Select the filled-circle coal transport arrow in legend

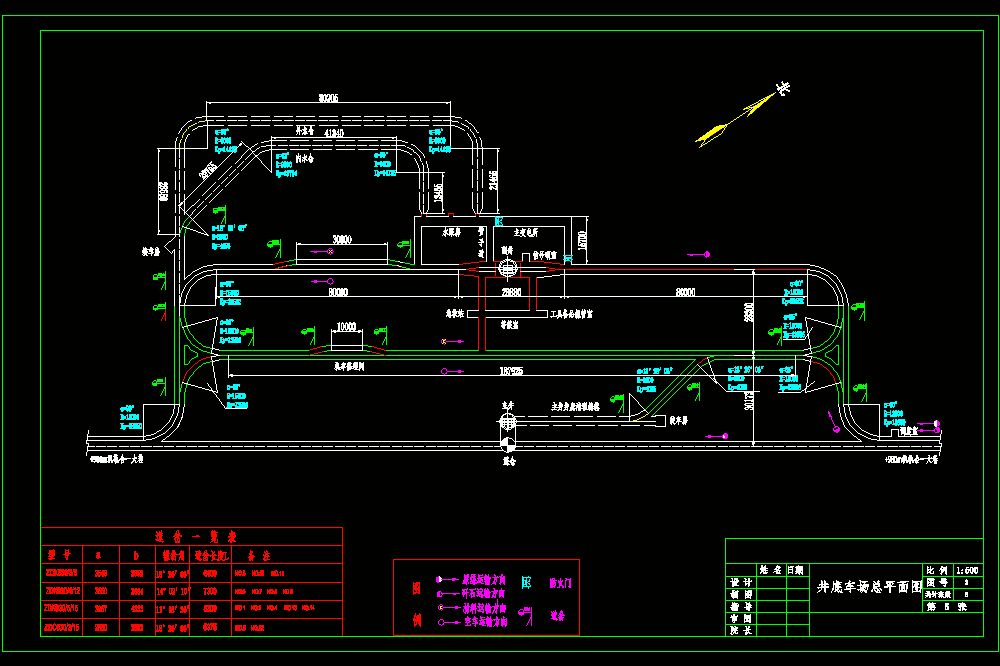tap(447, 580)
